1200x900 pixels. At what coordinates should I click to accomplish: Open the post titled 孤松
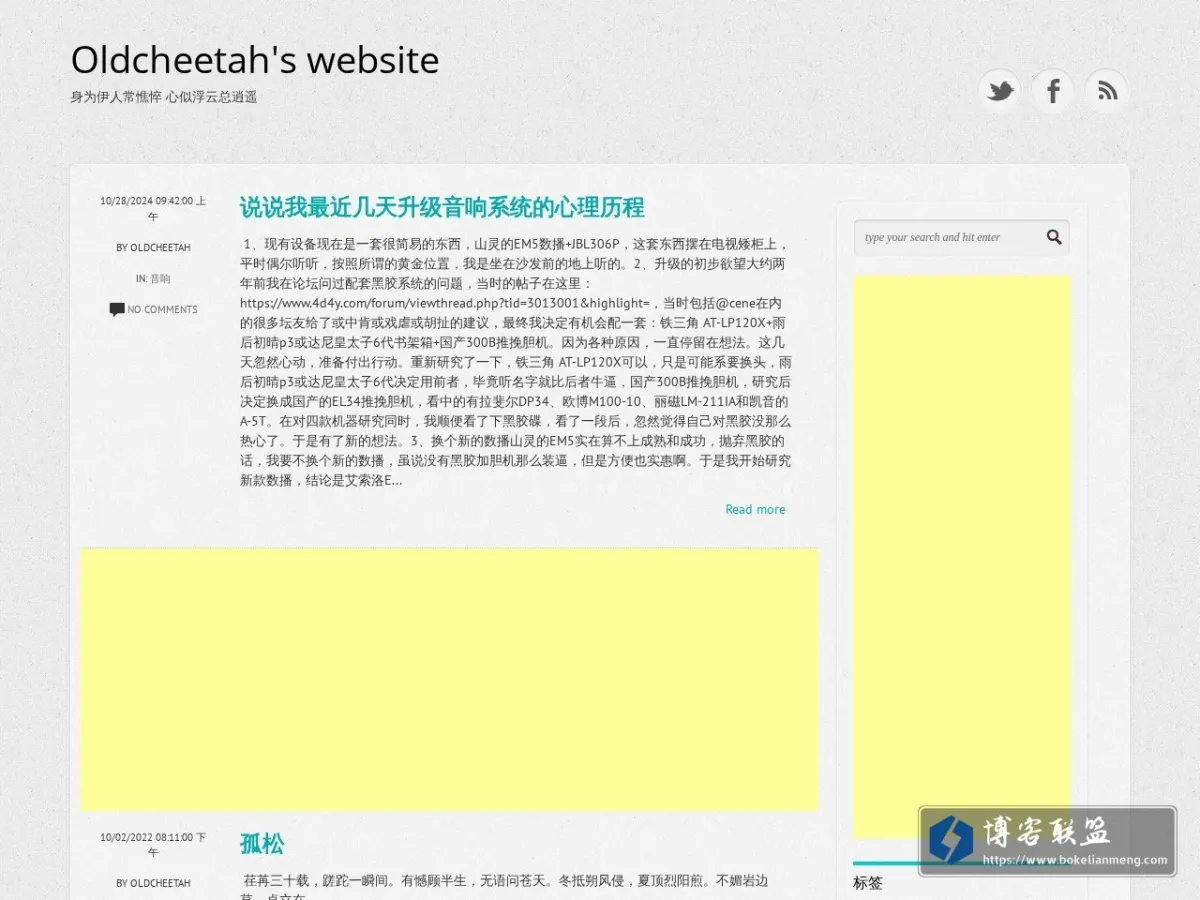(x=262, y=843)
